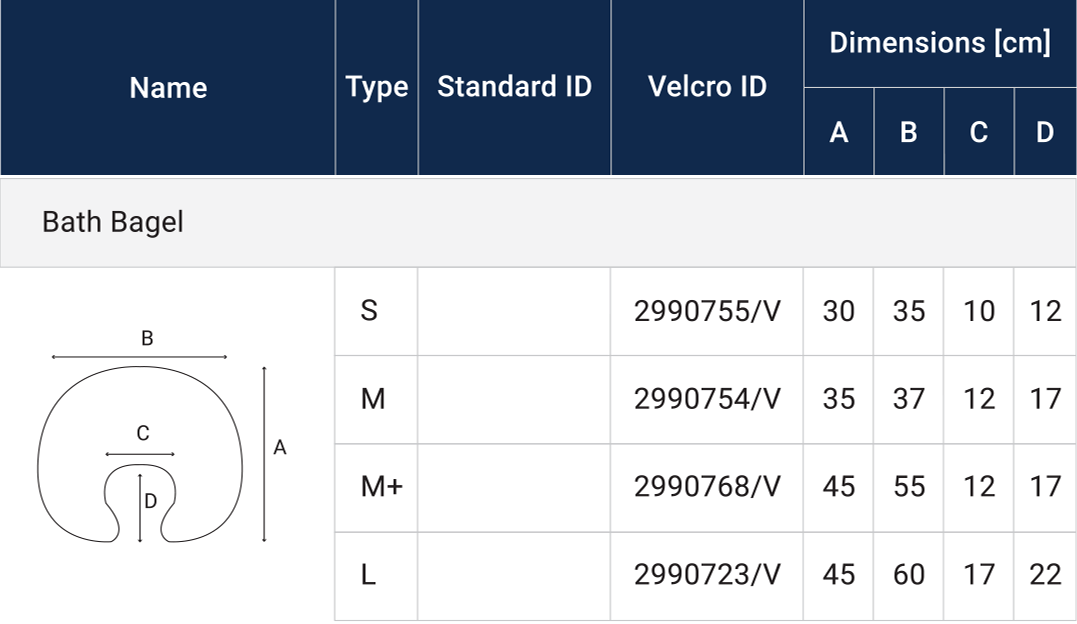Viewport: 1077px width, 624px height.
Task: Click the Dimensions [cm] header
Action: [x=940, y=43]
